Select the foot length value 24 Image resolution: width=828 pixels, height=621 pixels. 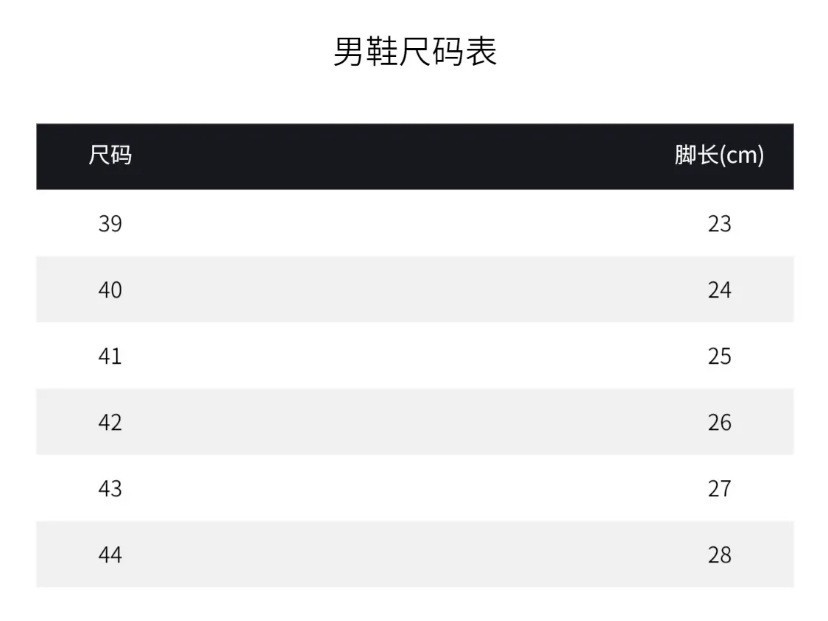coord(719,290)
